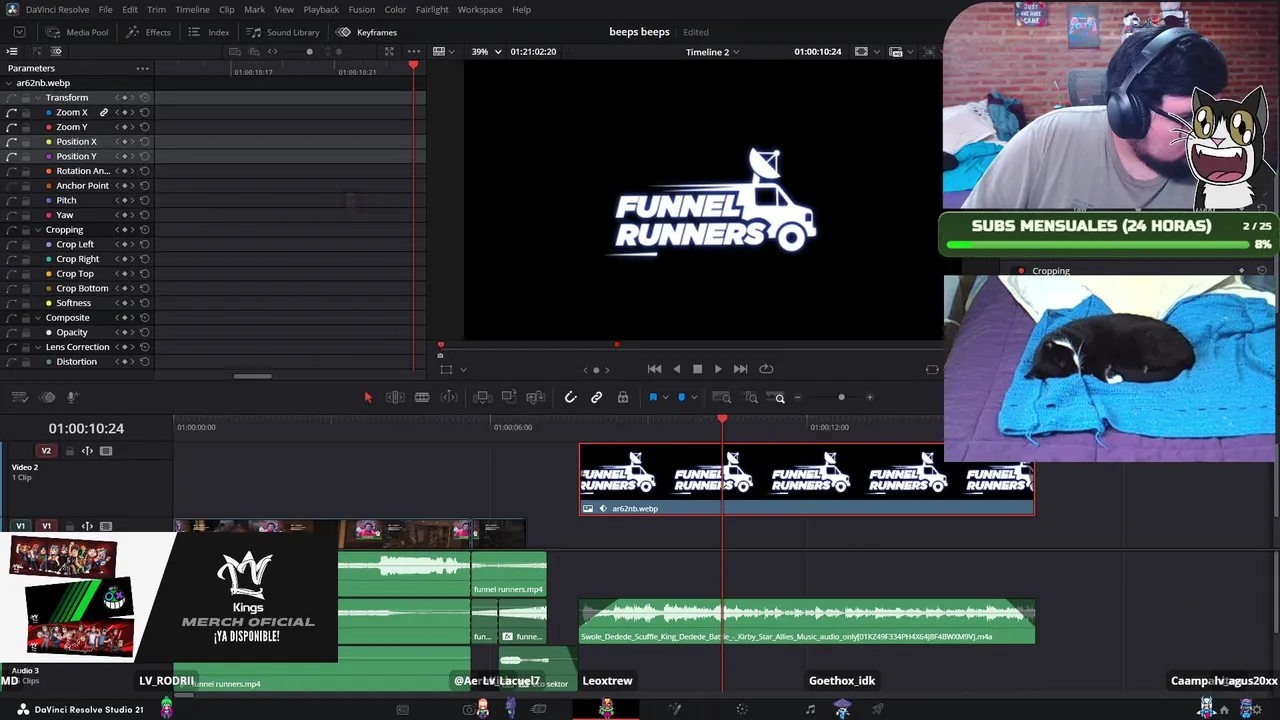The image size is (1280, 720).
Task: Collapse the Cropping parameter group
Action: click(x=38, y=230)
